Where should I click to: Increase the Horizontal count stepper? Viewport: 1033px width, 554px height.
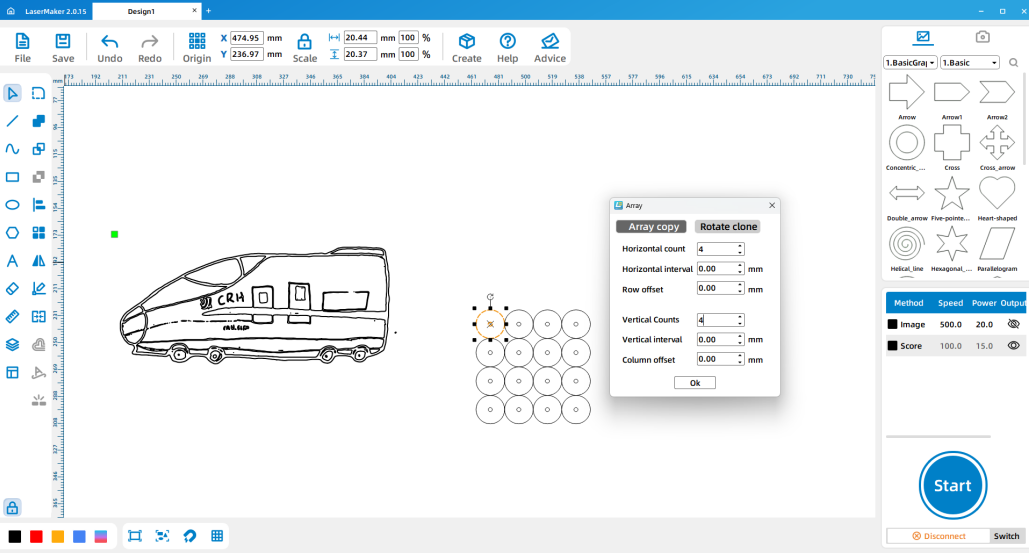click(x=740, y=245)
